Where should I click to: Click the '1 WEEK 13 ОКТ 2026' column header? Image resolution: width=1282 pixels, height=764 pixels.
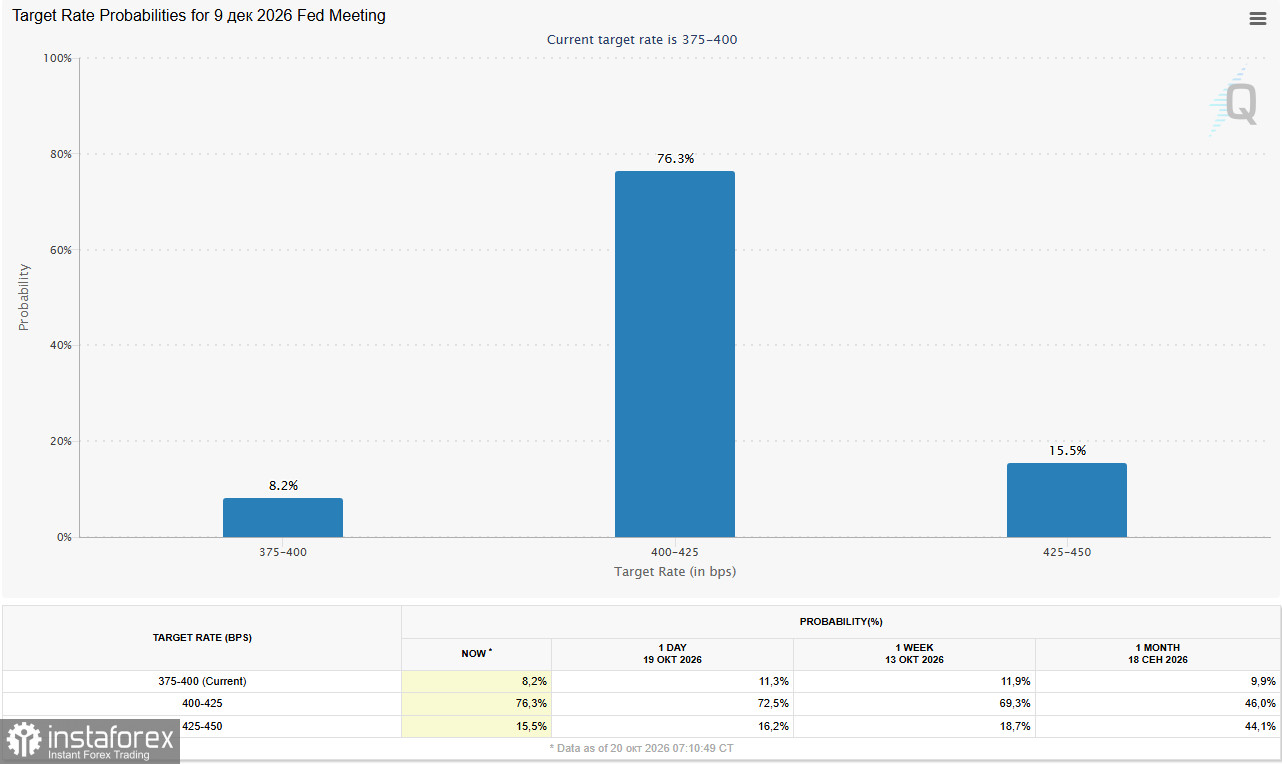(915, 654)
